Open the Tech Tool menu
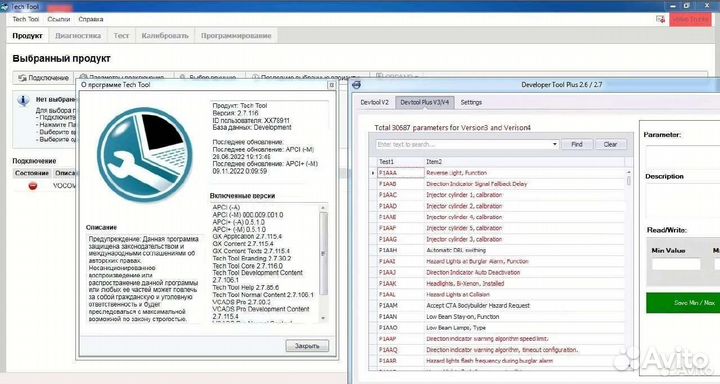Viewport: 720px width, 384px height. pos(26,19)
